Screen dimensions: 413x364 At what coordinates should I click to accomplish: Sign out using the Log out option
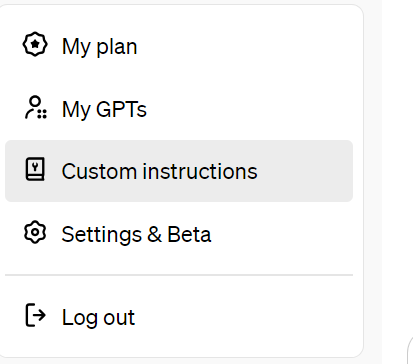pyautogui.click(x=179, y=317)
